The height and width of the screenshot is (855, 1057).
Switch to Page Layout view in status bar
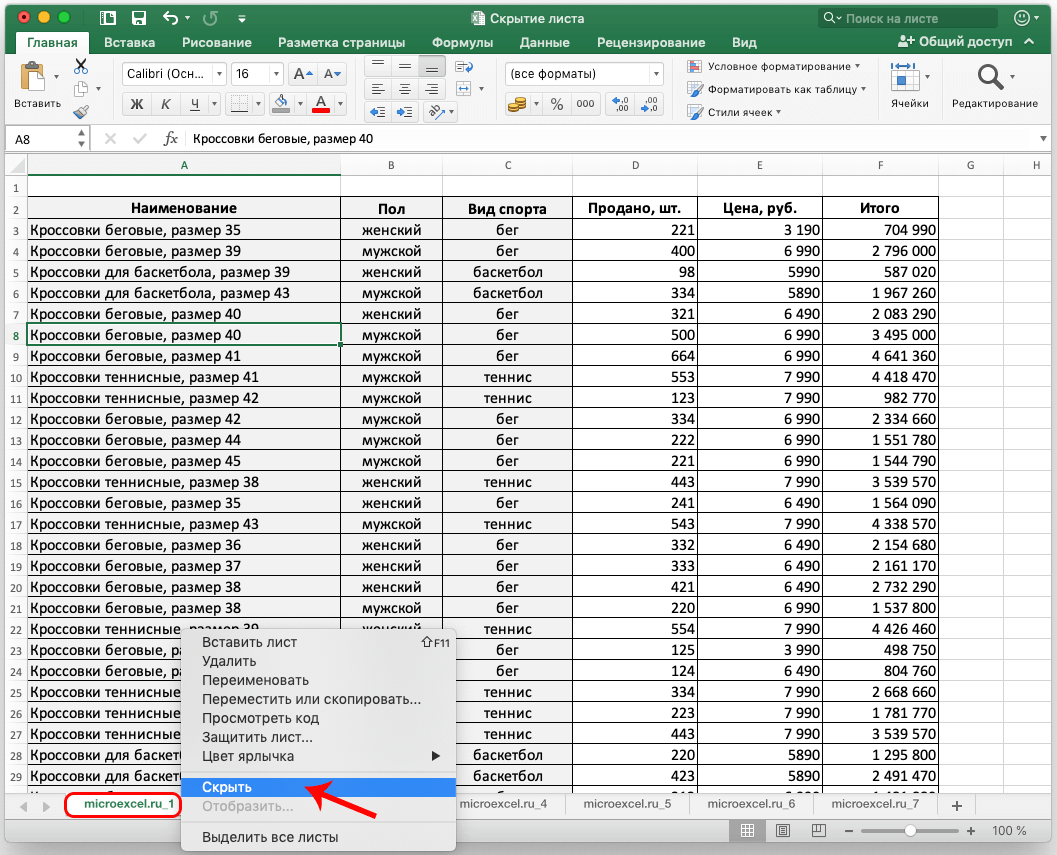(x=783, y=831)
